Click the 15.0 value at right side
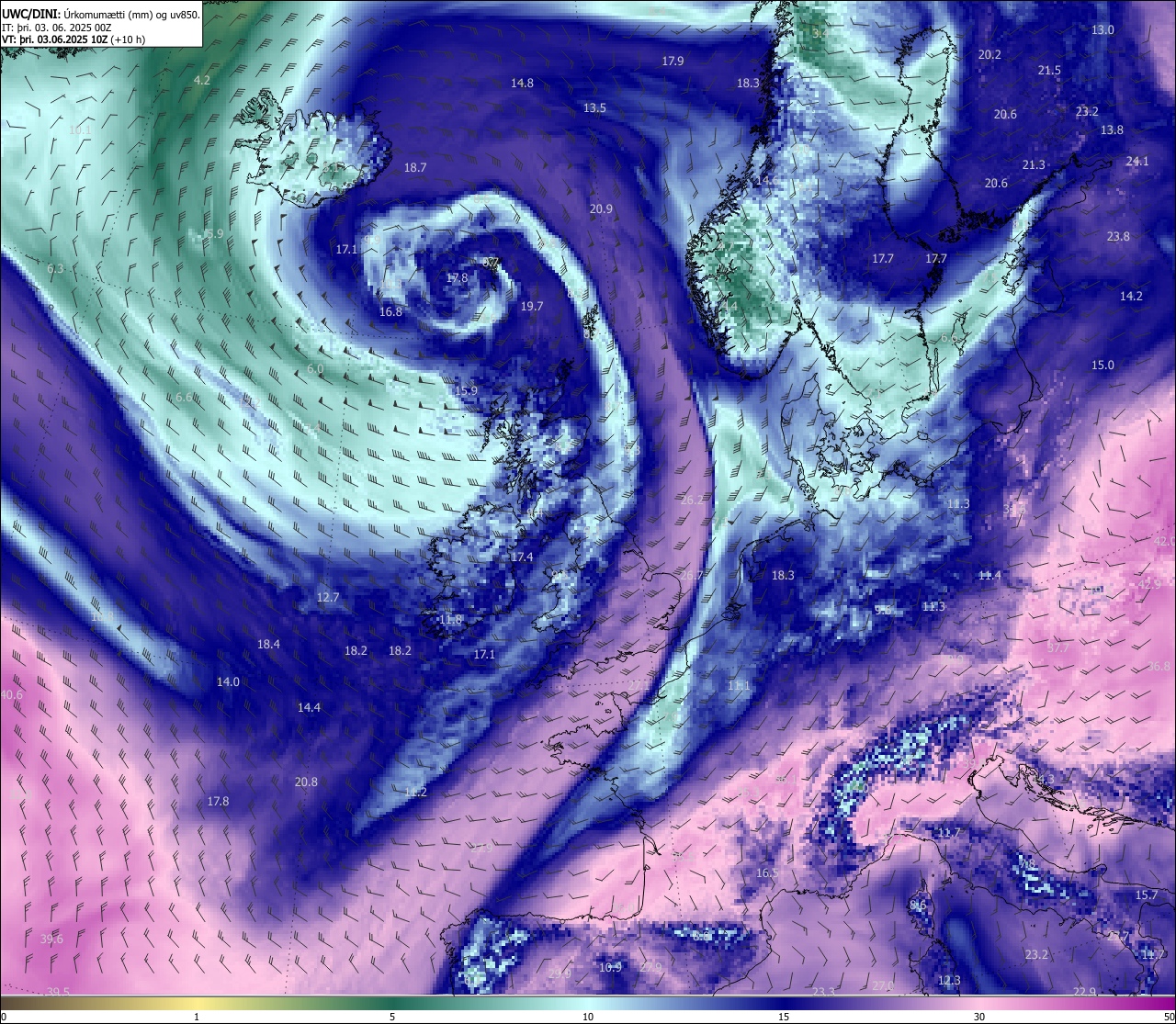Viewport: 1176px width, 1024px height. [x=1102, y=366]
